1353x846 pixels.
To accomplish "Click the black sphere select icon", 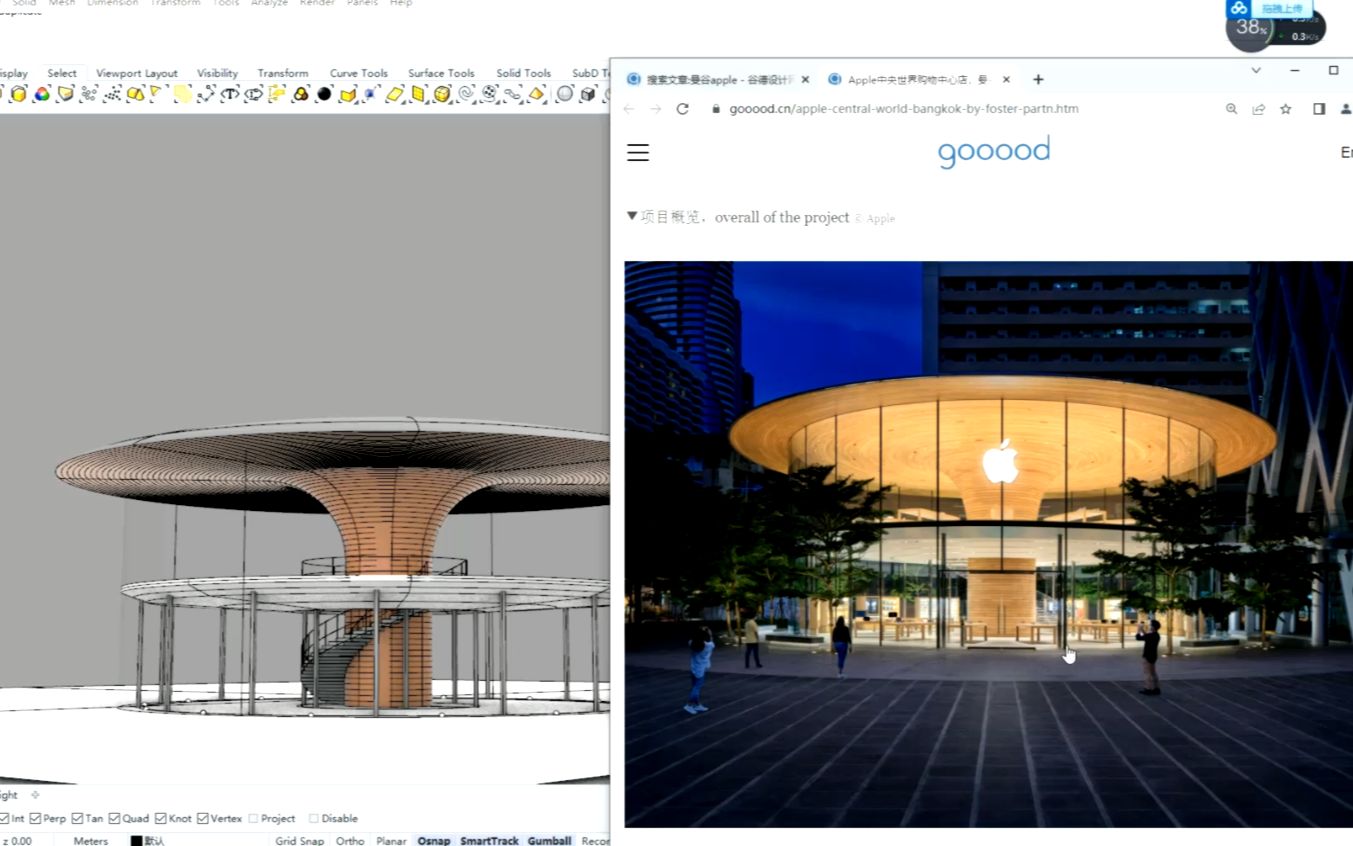I will click(324, 94).
